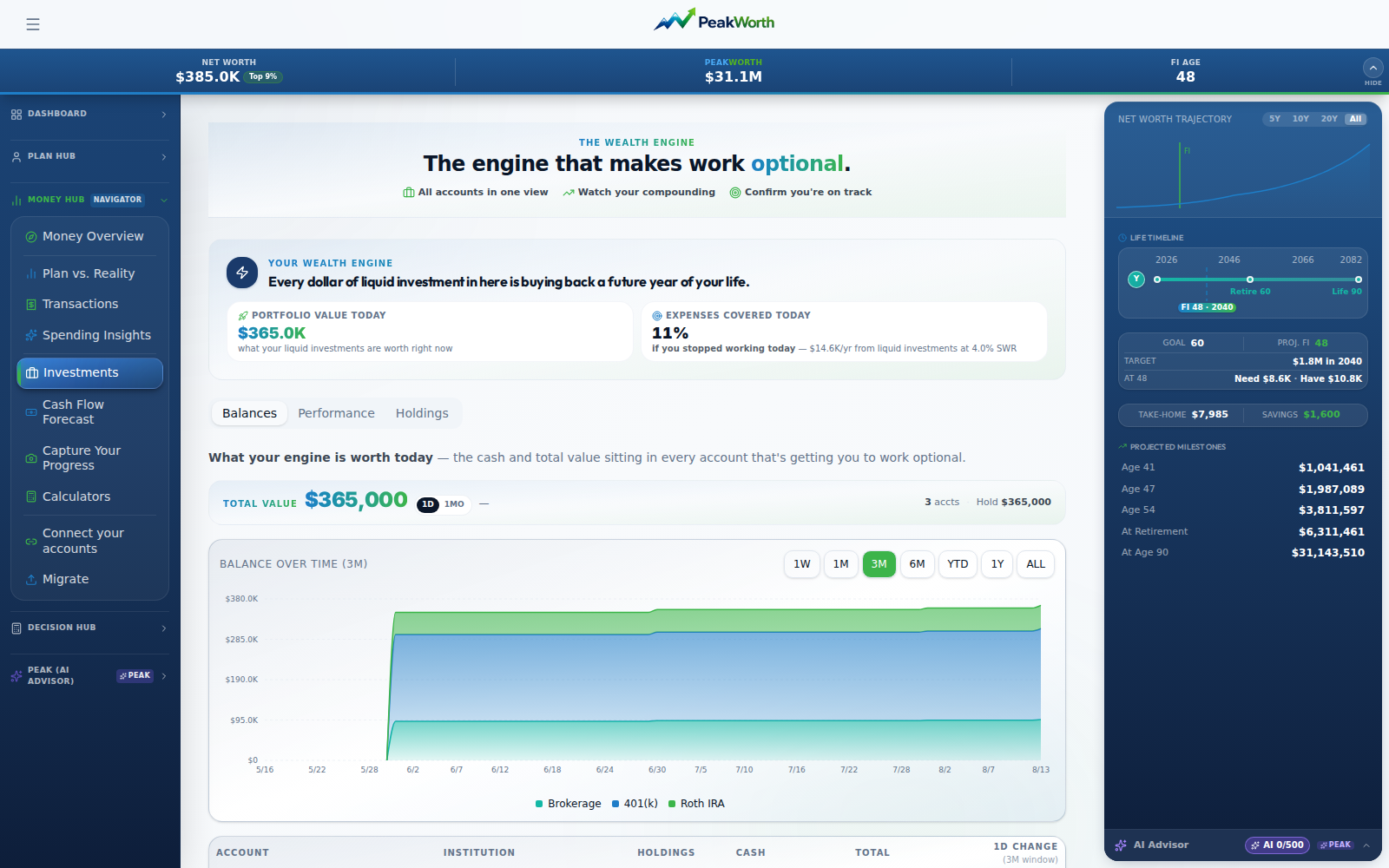Expand the AI Advisor bottom panel chevron

1366,845
